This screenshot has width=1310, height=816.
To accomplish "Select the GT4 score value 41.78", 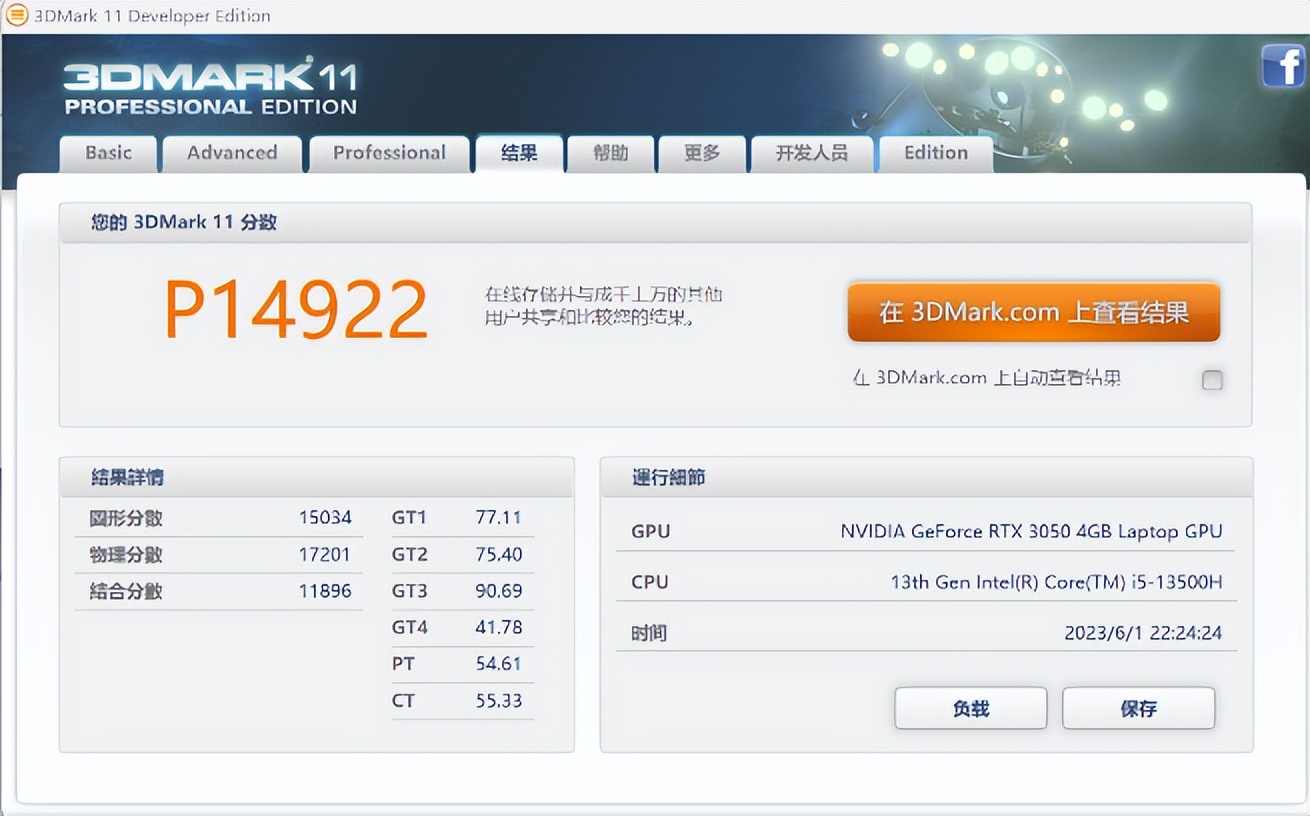I will pos(500,627).
